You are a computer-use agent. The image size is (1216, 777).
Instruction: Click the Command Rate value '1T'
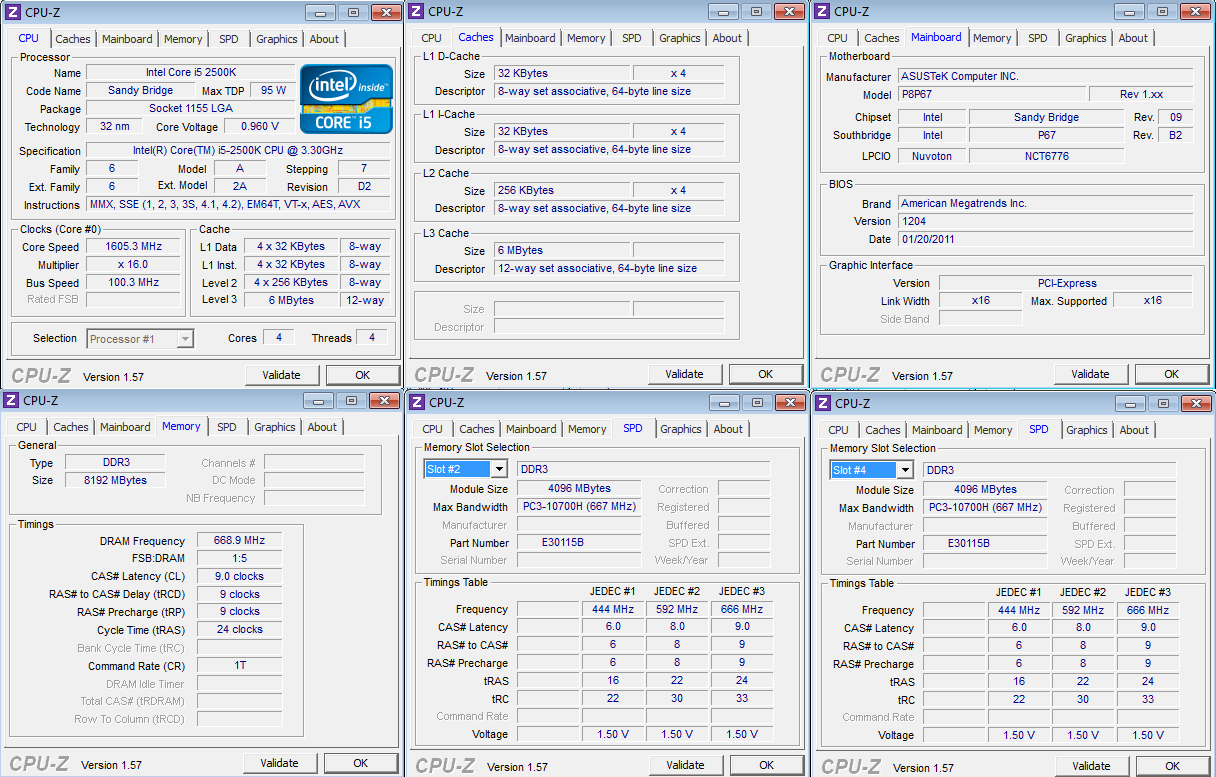[x=239, y=666]
